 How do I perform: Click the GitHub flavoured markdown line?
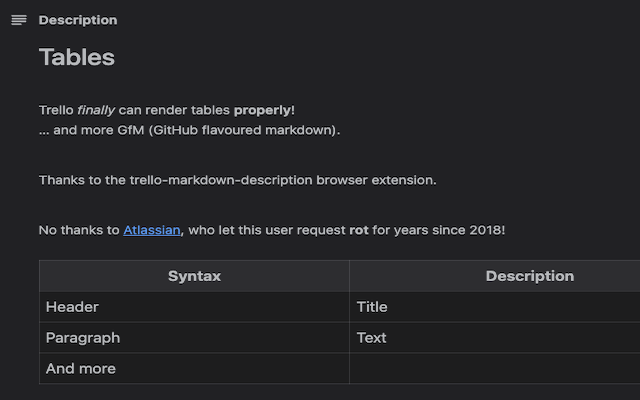coord(190,130)
